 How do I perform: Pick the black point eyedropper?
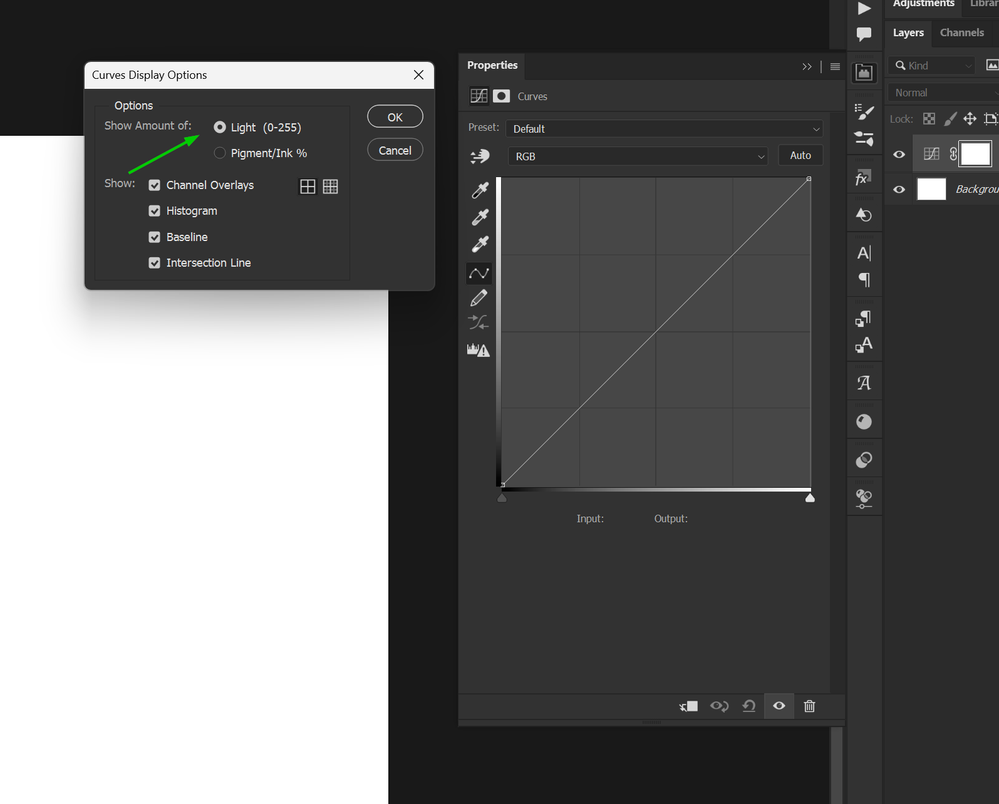click(x=480, y=190)
